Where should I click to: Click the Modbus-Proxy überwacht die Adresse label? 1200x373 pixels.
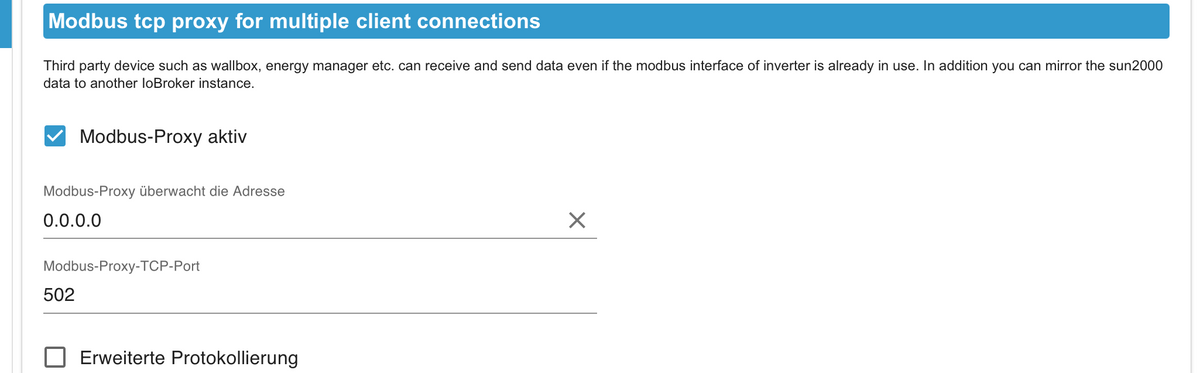click(164, 190)
